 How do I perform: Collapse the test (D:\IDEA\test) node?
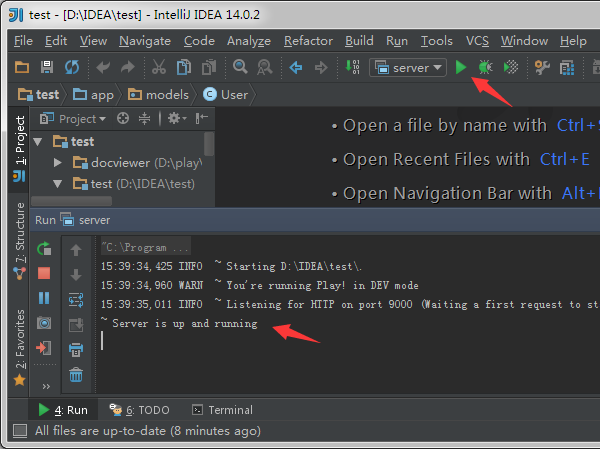coord(57,184)
